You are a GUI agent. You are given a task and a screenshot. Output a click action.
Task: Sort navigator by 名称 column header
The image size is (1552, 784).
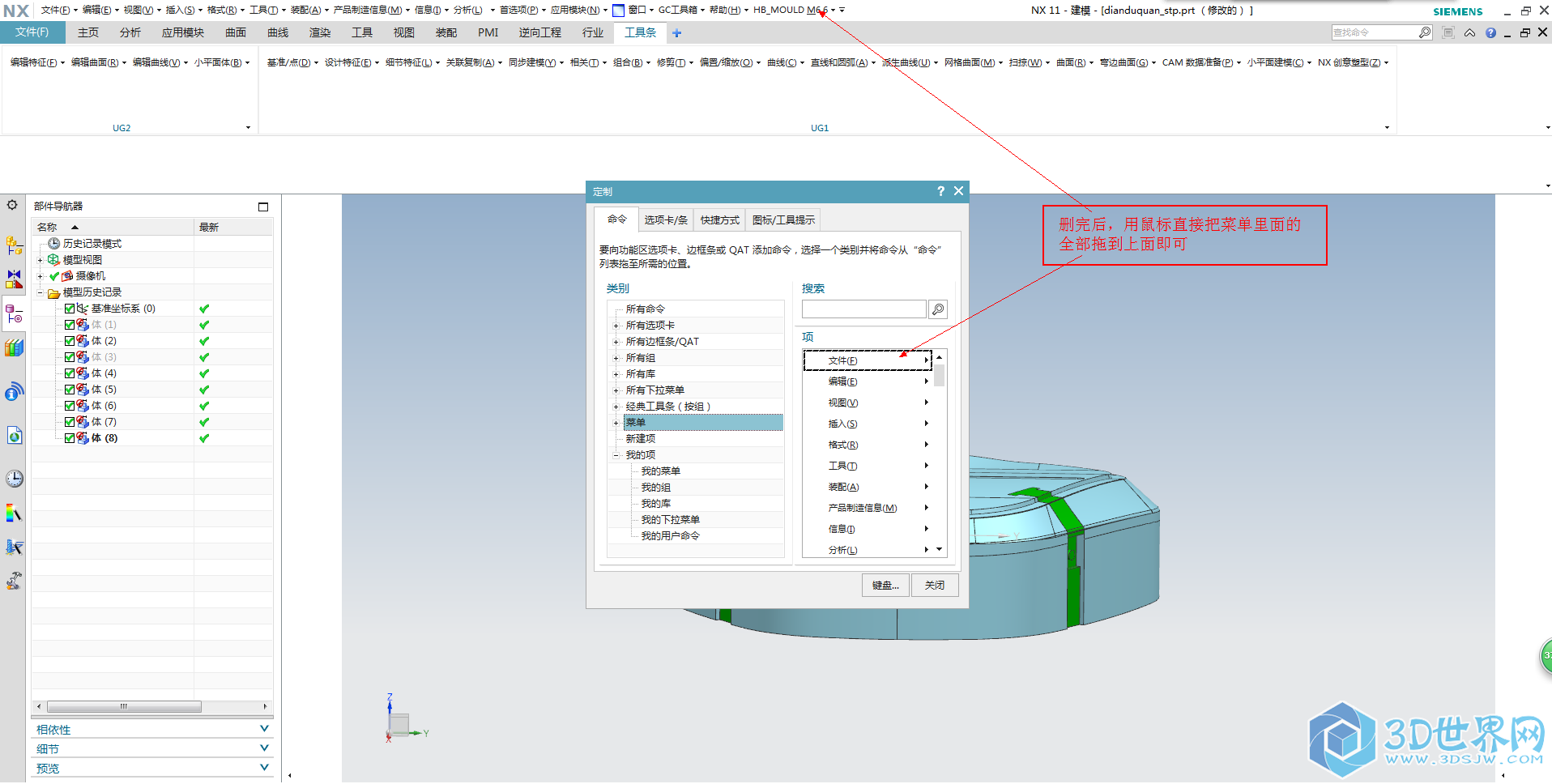[113, 228]
